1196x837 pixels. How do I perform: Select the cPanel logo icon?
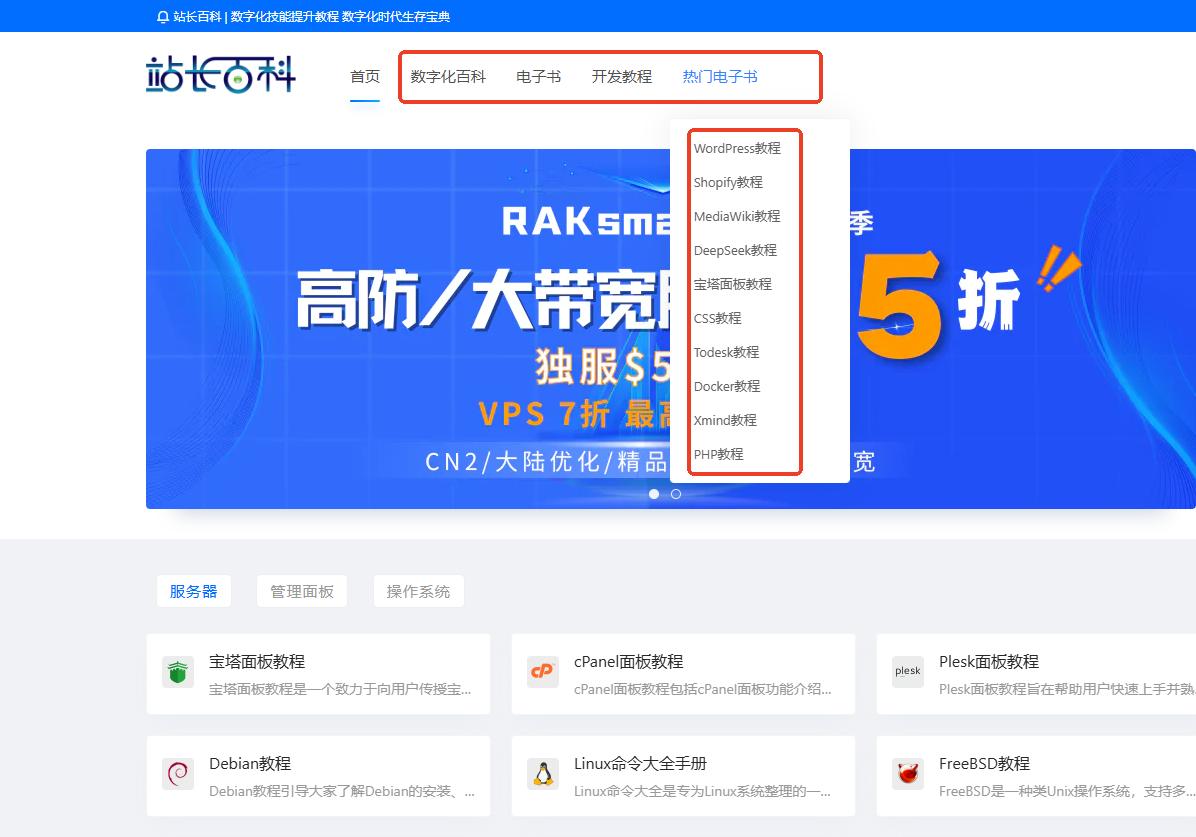(542, 673)
